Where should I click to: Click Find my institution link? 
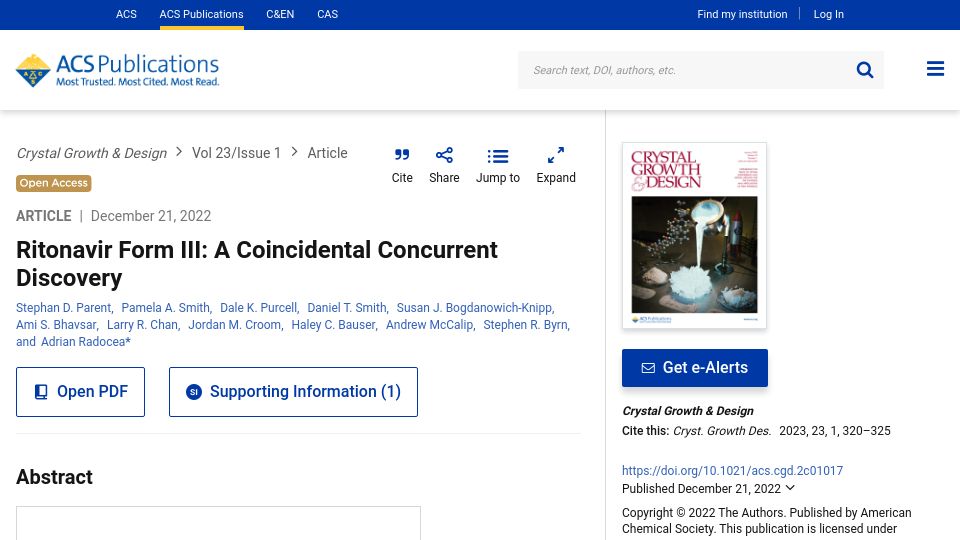[742, 14]
